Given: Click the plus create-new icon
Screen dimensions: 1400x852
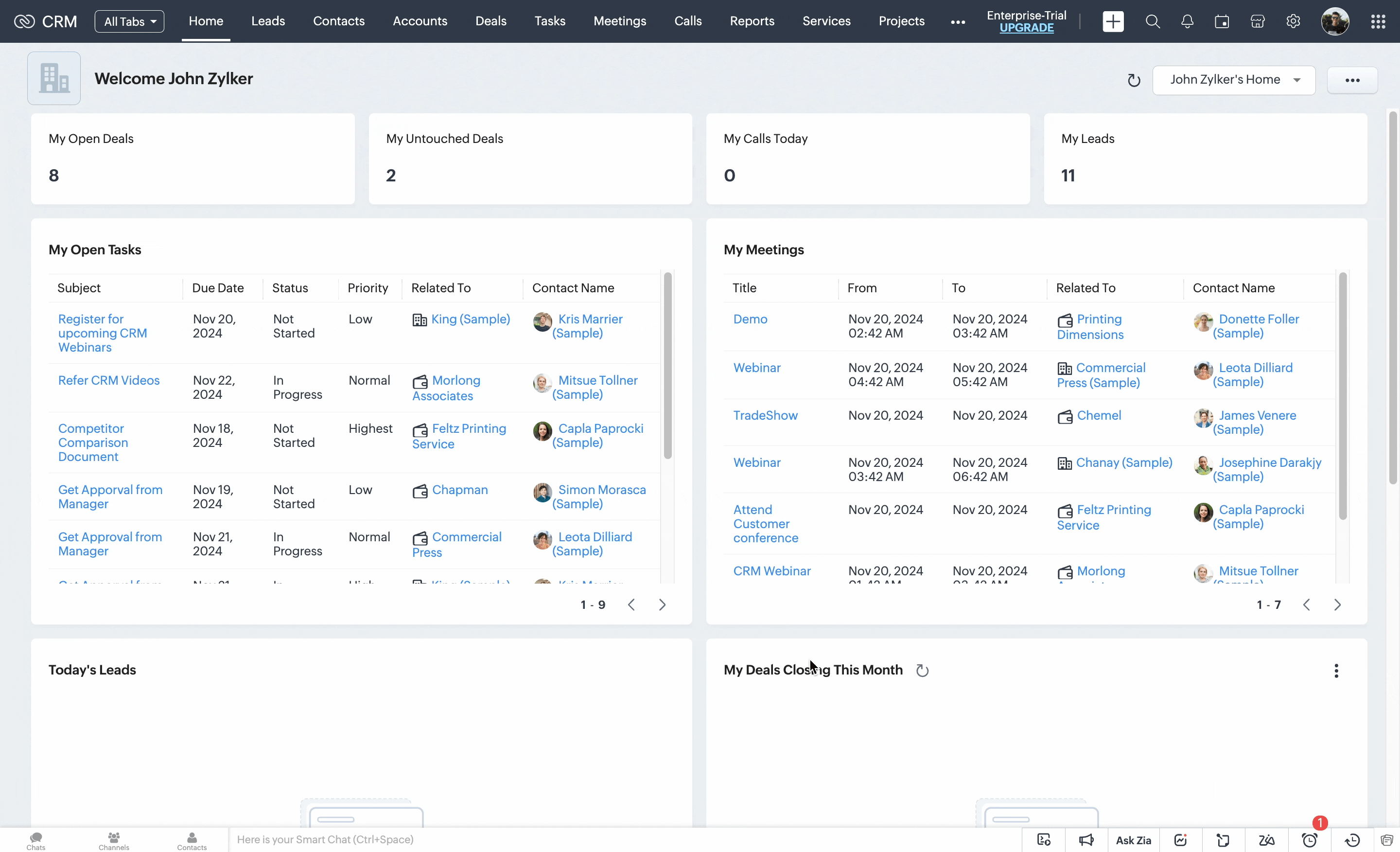Looking at the screenshot, I should click(x=1113, y=21).
